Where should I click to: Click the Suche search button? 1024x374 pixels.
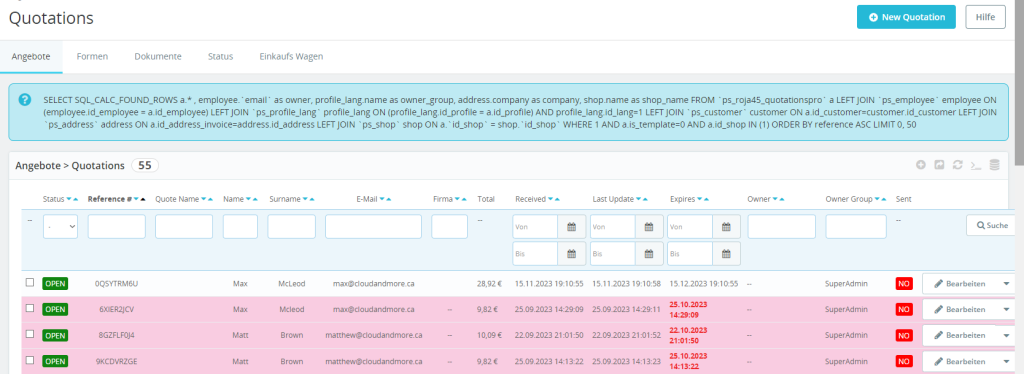[x=992, y=225]
